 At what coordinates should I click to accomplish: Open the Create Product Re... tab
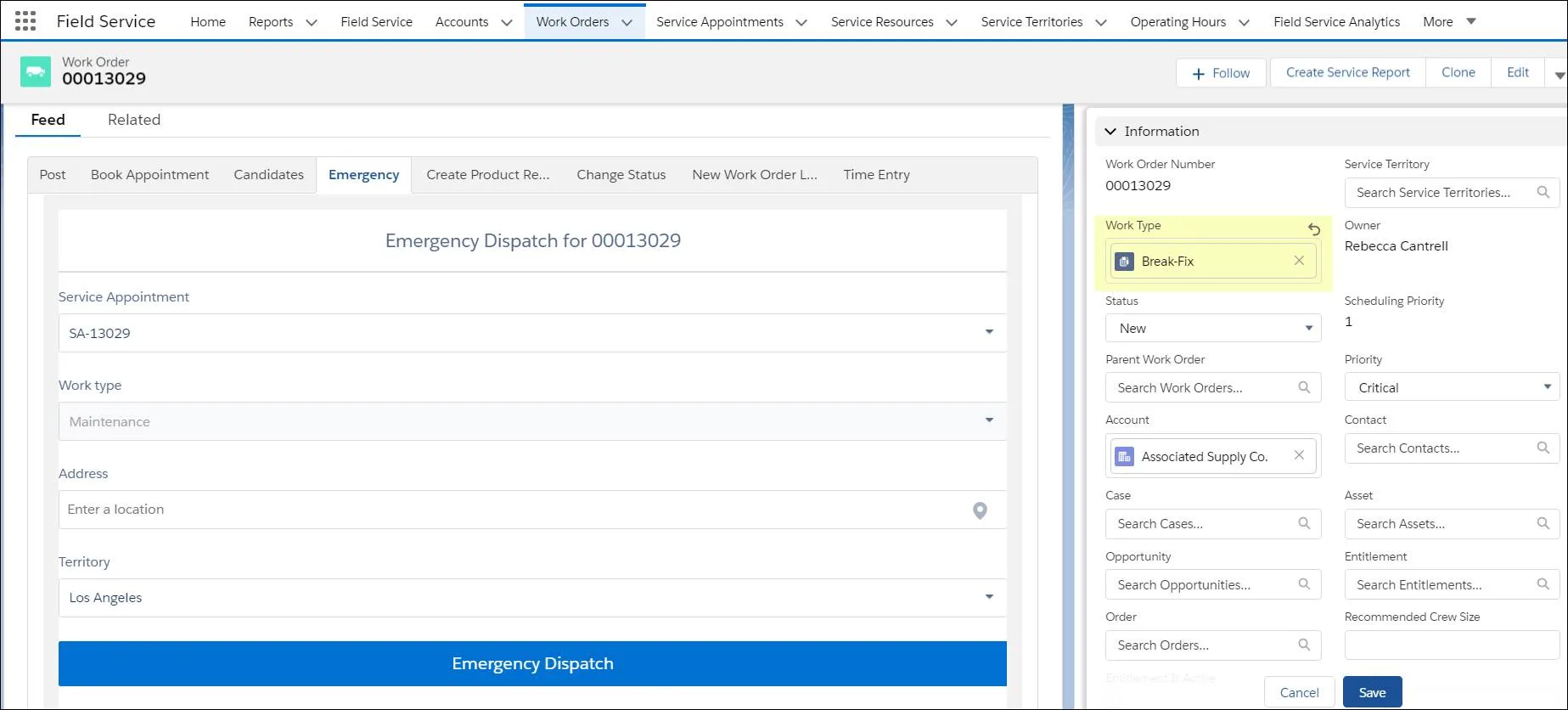[488, 175]
